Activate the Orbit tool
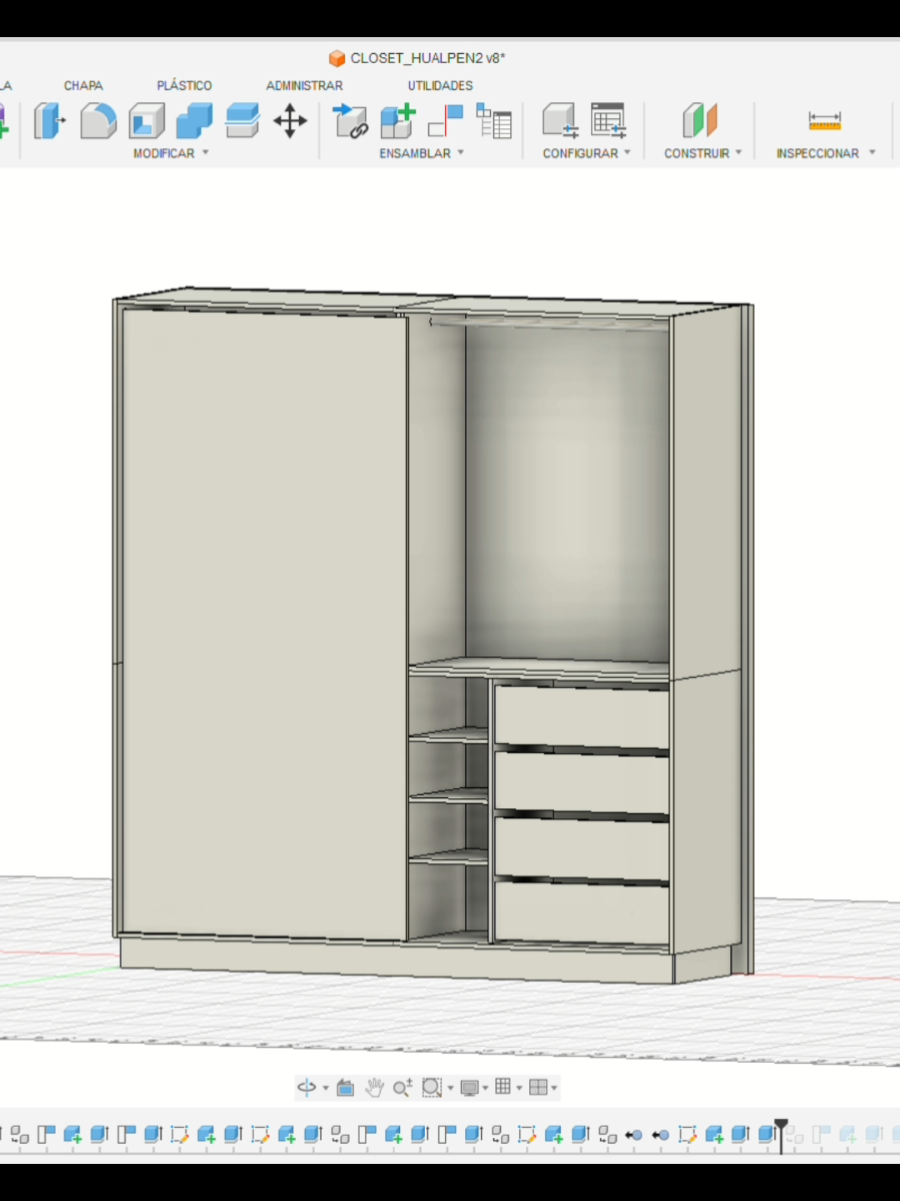Viewport: 900px width, 1201px height. click(307, 1087)
